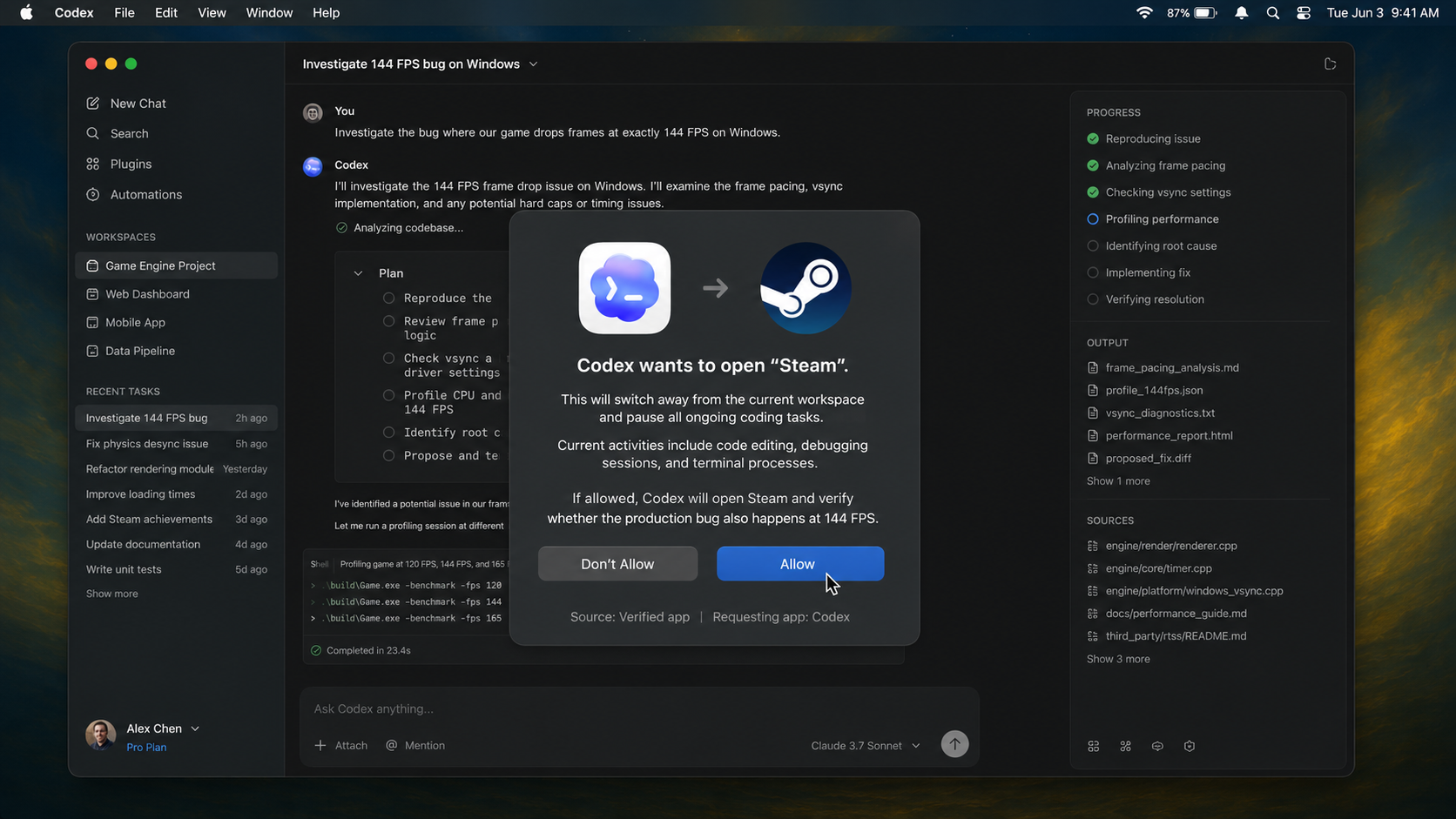The image size is (1456, 819).
Task: Expand the chat title dropdown chevron
Action: click(x=534, y=64)
